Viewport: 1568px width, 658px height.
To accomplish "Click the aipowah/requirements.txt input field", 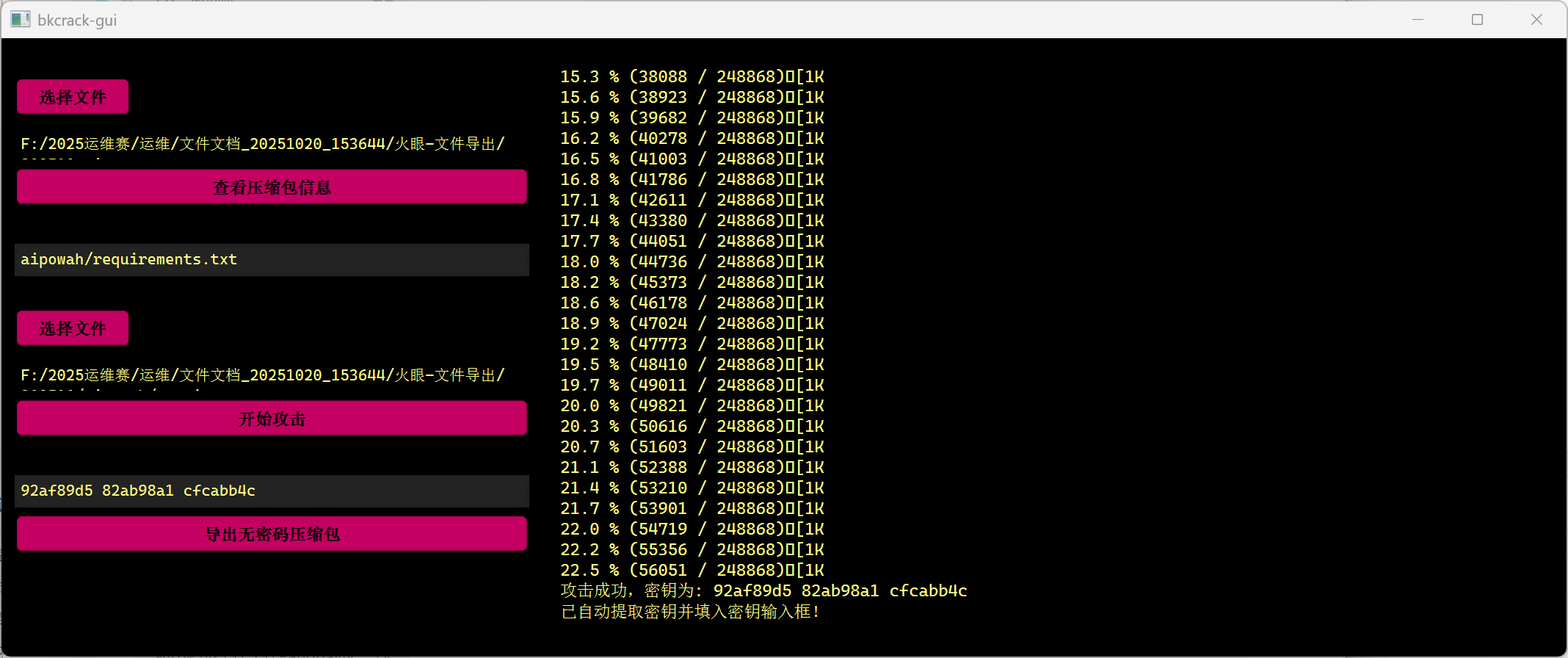I will [272, 260].
